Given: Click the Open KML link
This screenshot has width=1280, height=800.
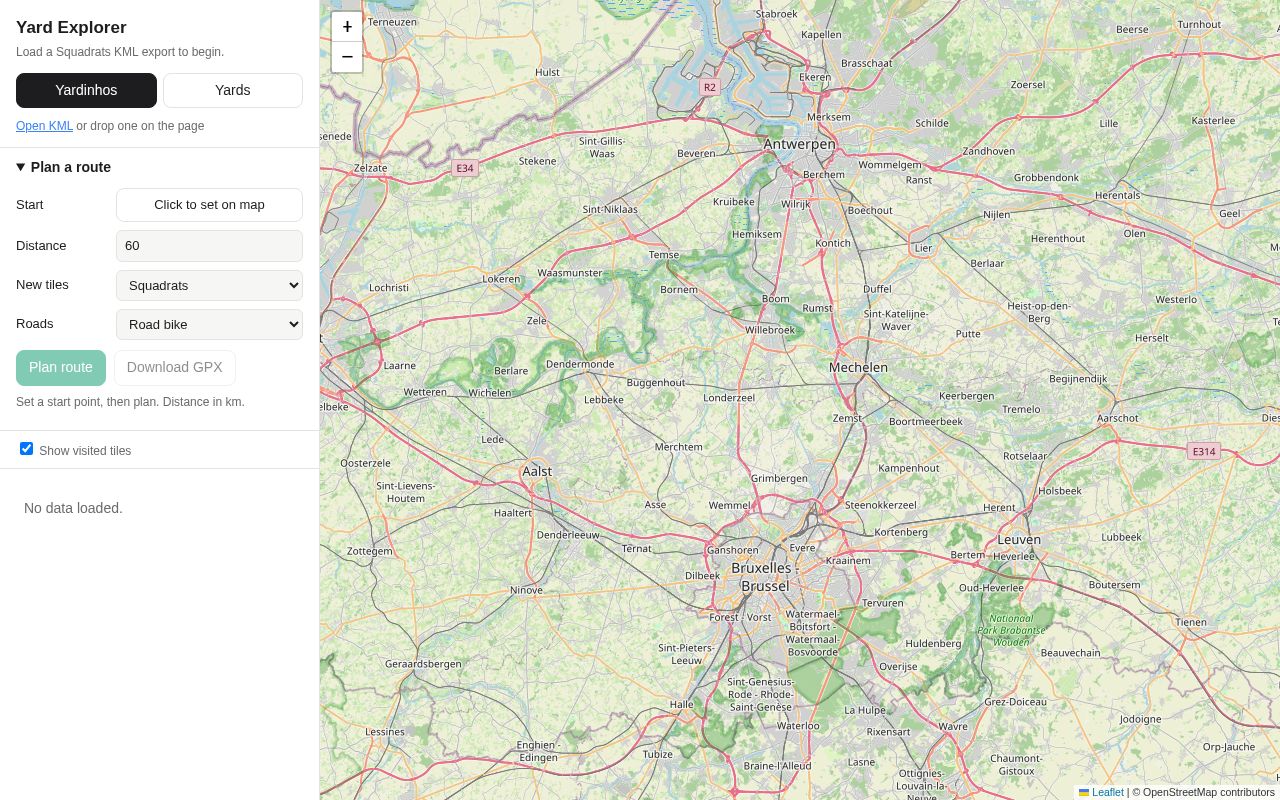Looking at the screenshot, I should coord(44,126).
